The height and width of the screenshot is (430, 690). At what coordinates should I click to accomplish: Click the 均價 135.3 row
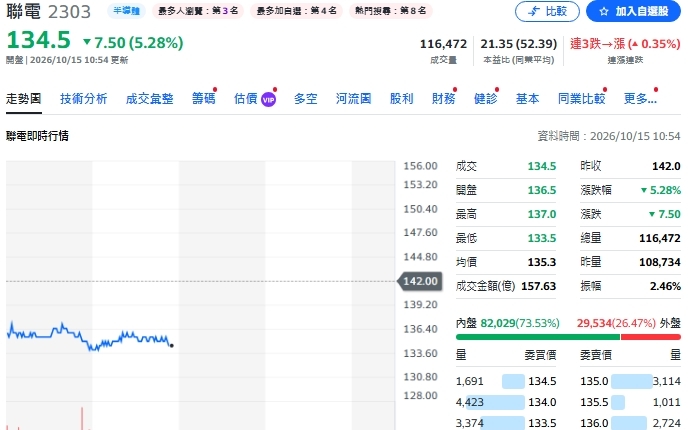[506, 262]
